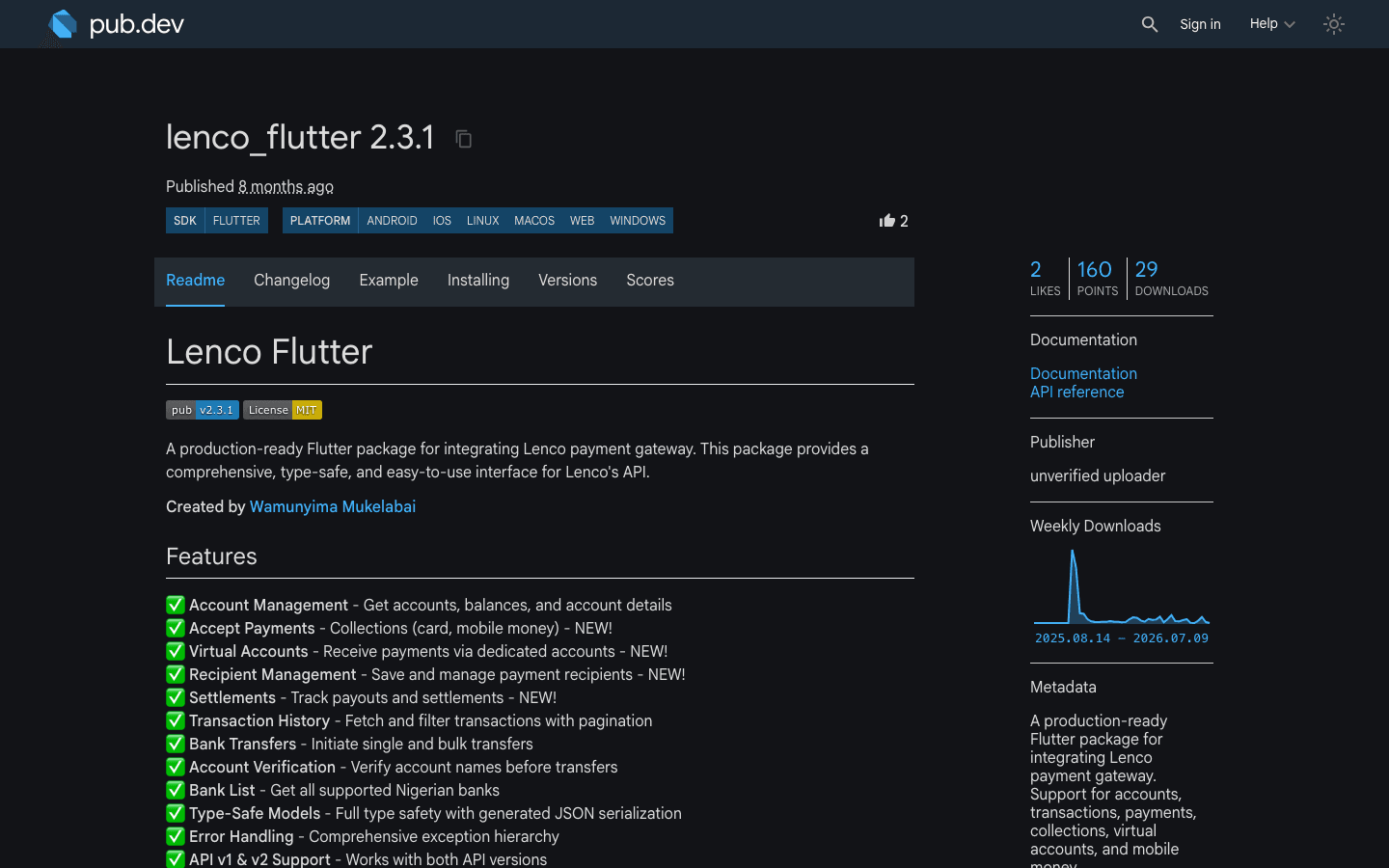Copy package name with clipboard icon
This screenshot has height=868, width=1389.
point(463,139)
